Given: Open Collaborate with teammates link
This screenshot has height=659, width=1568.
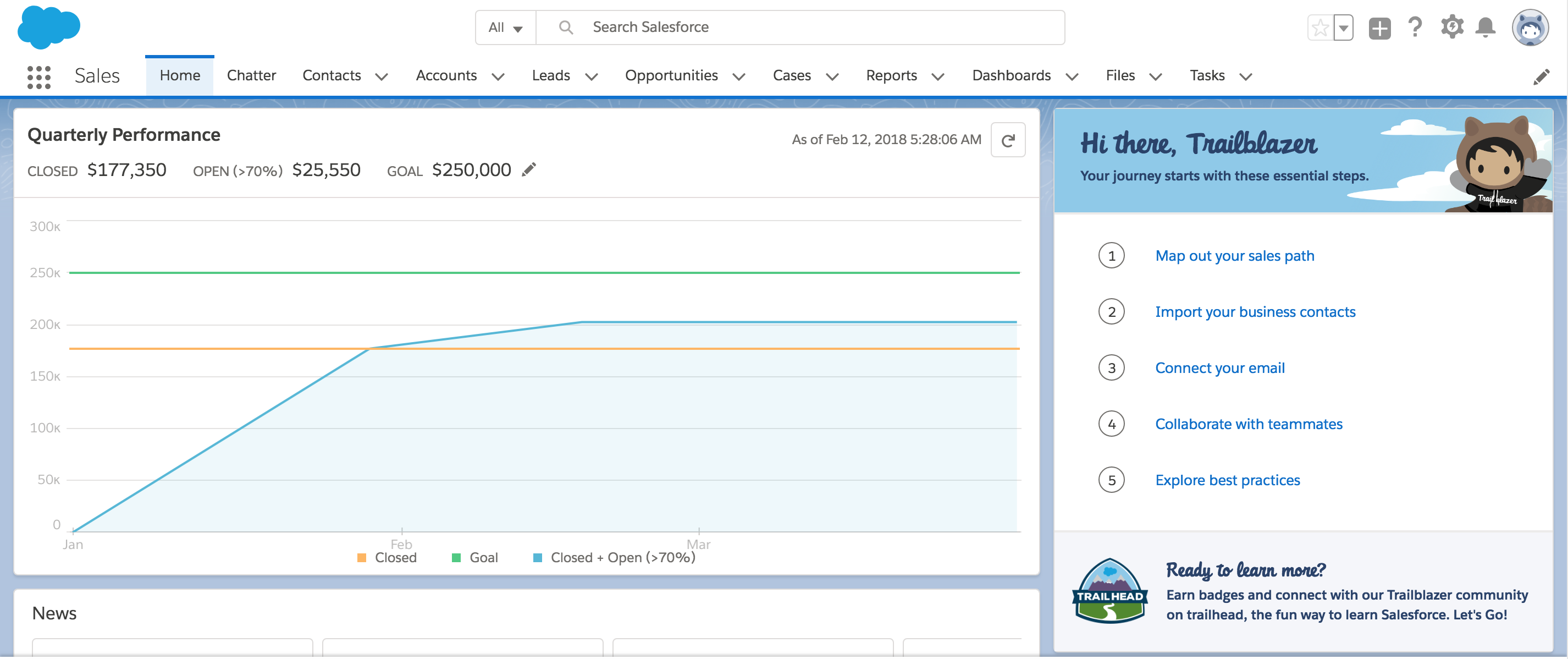Looking at the screenshot, I should (1249, 424).
